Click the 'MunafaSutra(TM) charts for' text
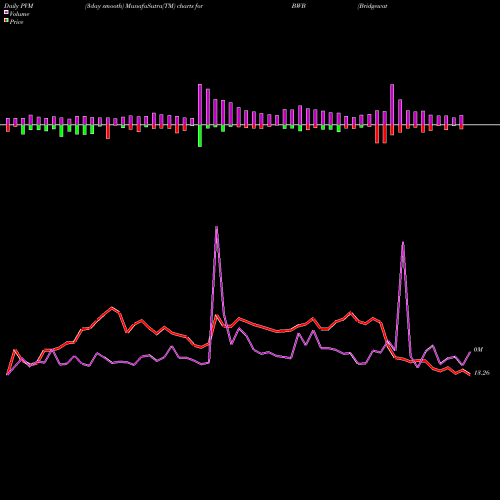This screenshot has height=500, width=500. pyautogui.click(x=164, y=6)
